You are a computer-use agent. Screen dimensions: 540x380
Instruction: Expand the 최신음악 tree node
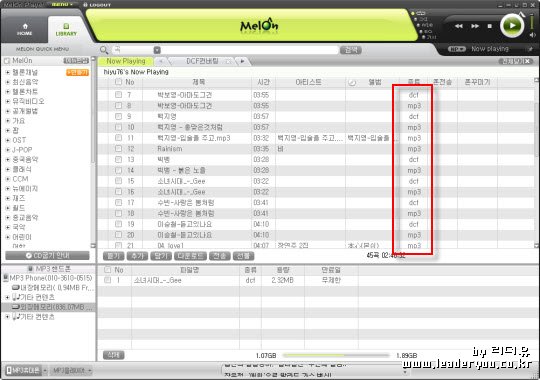click(x=8, y=82)
